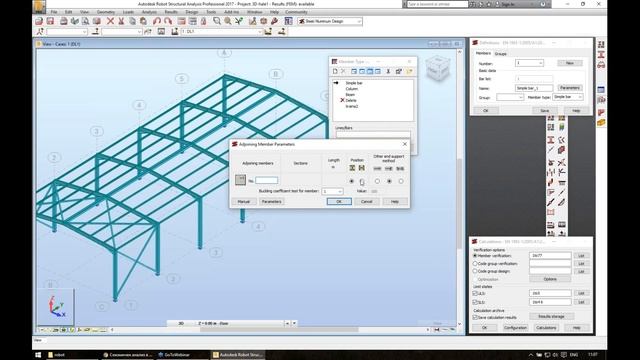Image resolution: width=640 pixels, height=360 pixels.
Task: Switch to Groups tab in Definitions dialog
Action: tap(500, 54)
